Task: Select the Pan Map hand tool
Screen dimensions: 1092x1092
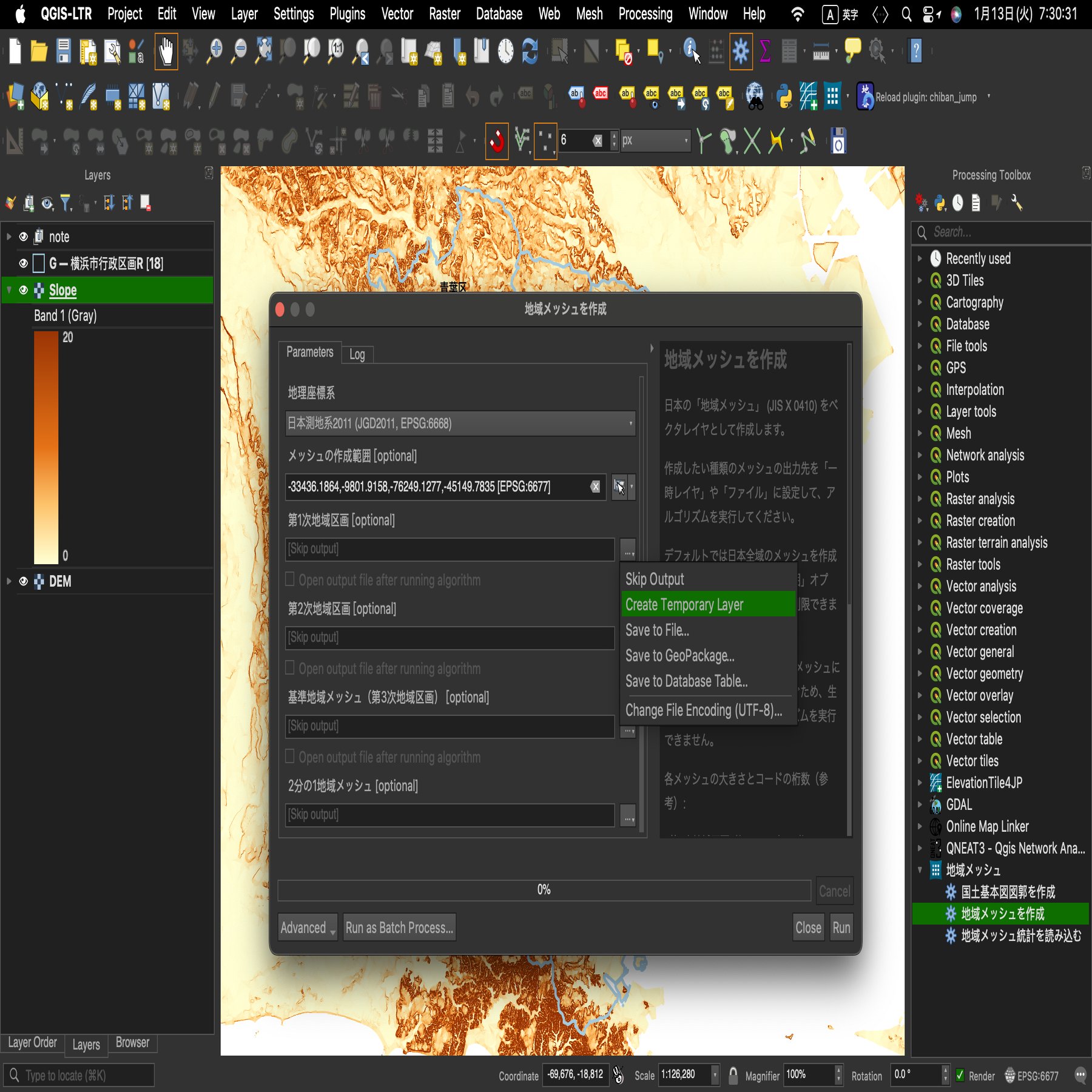Action: [166, 51]
